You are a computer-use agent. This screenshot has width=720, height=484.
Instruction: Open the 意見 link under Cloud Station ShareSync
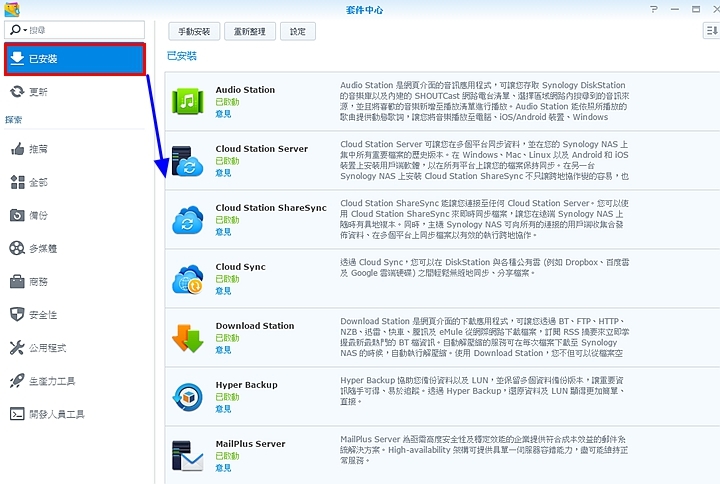click(223, 232)
